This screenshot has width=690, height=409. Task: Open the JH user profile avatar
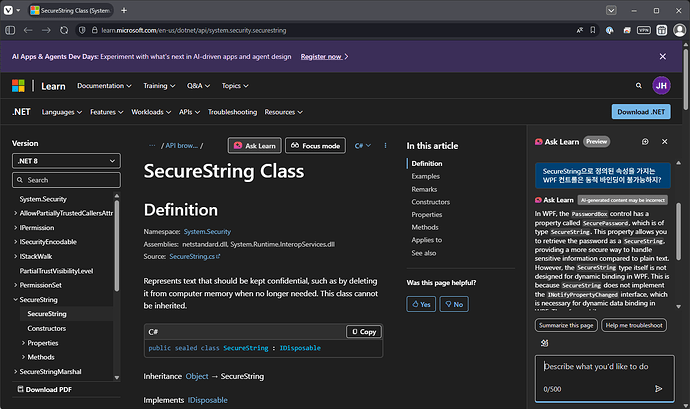tap(661, 86)
